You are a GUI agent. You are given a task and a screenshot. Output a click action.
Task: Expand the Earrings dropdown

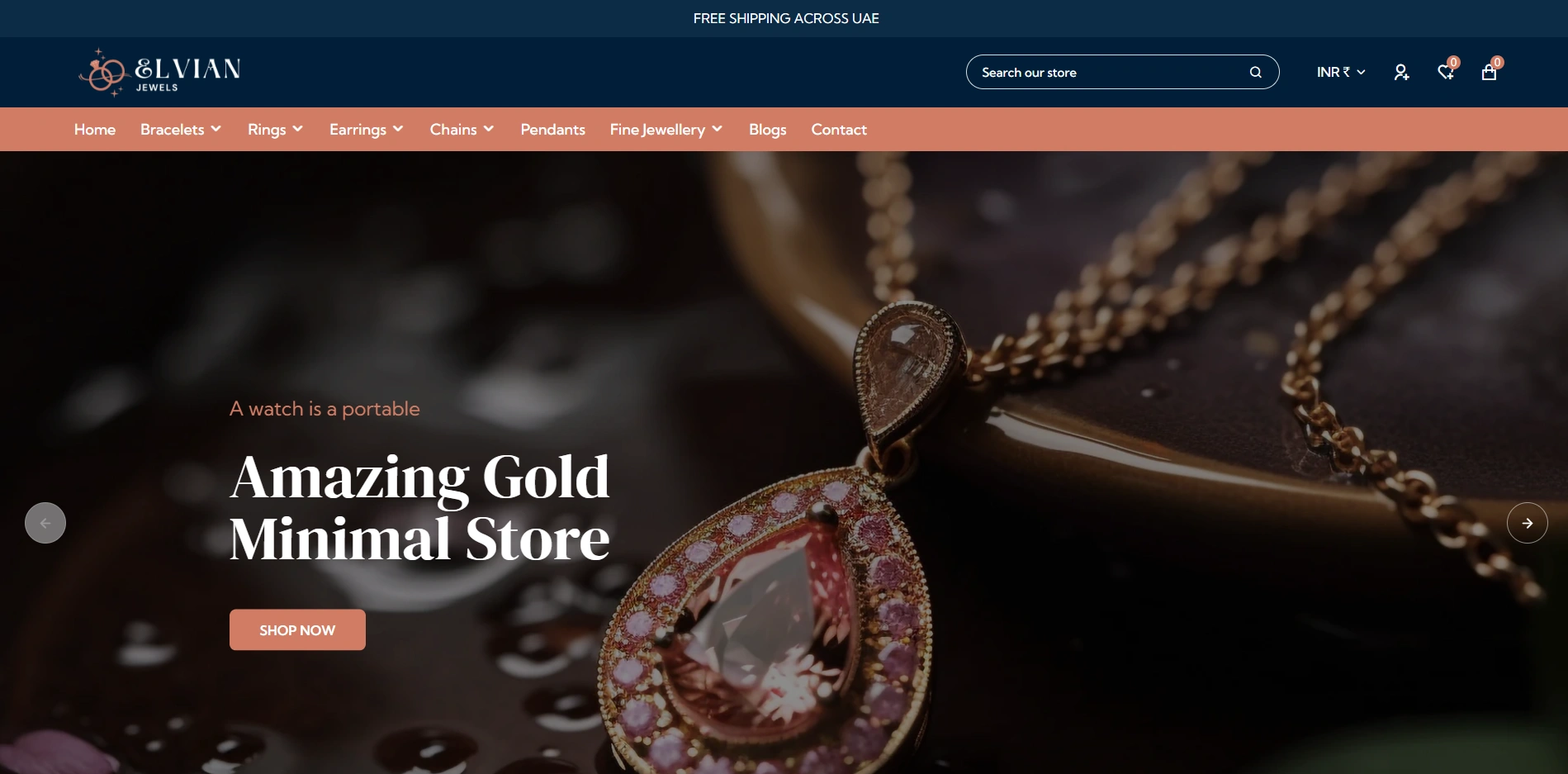[367, 130]
